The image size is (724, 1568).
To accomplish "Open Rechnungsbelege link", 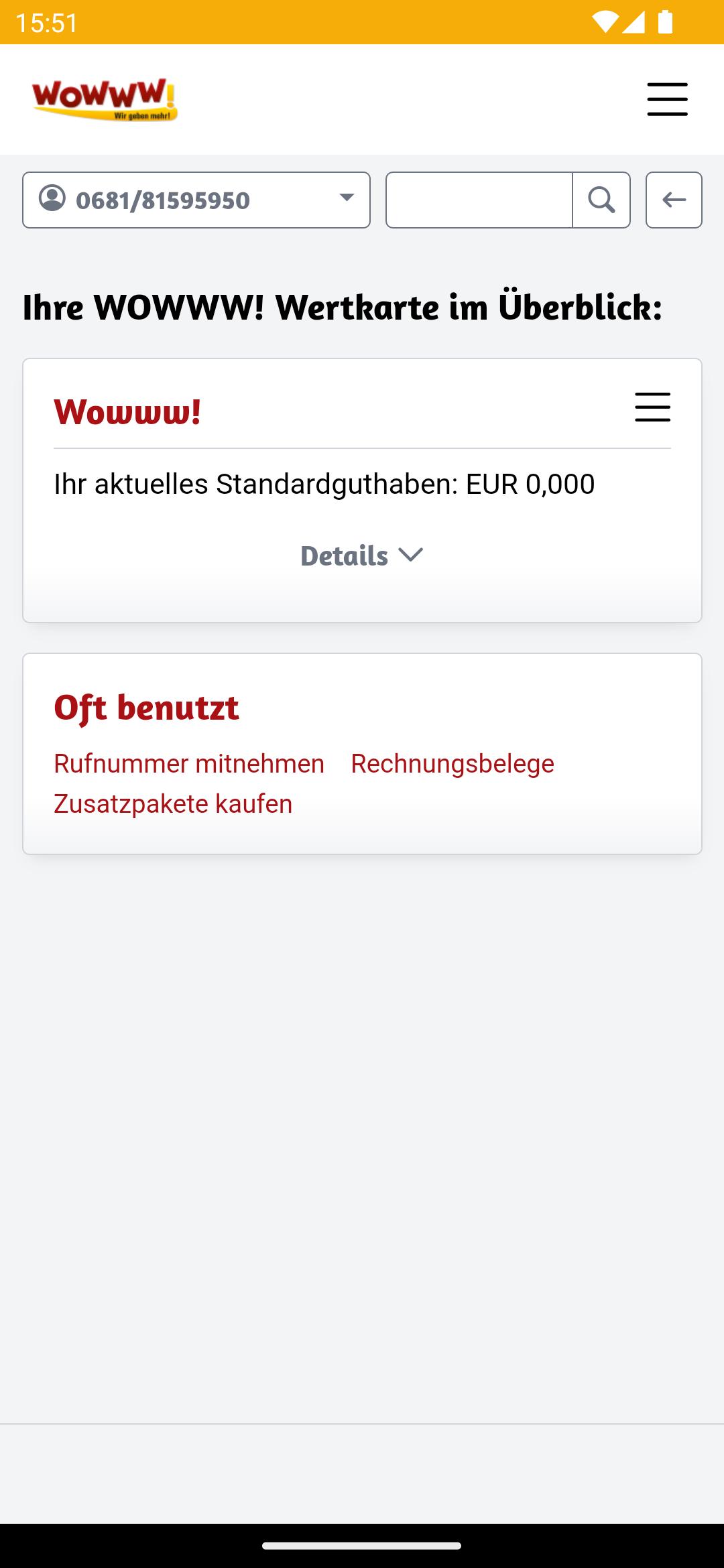I will click(452, 764).
